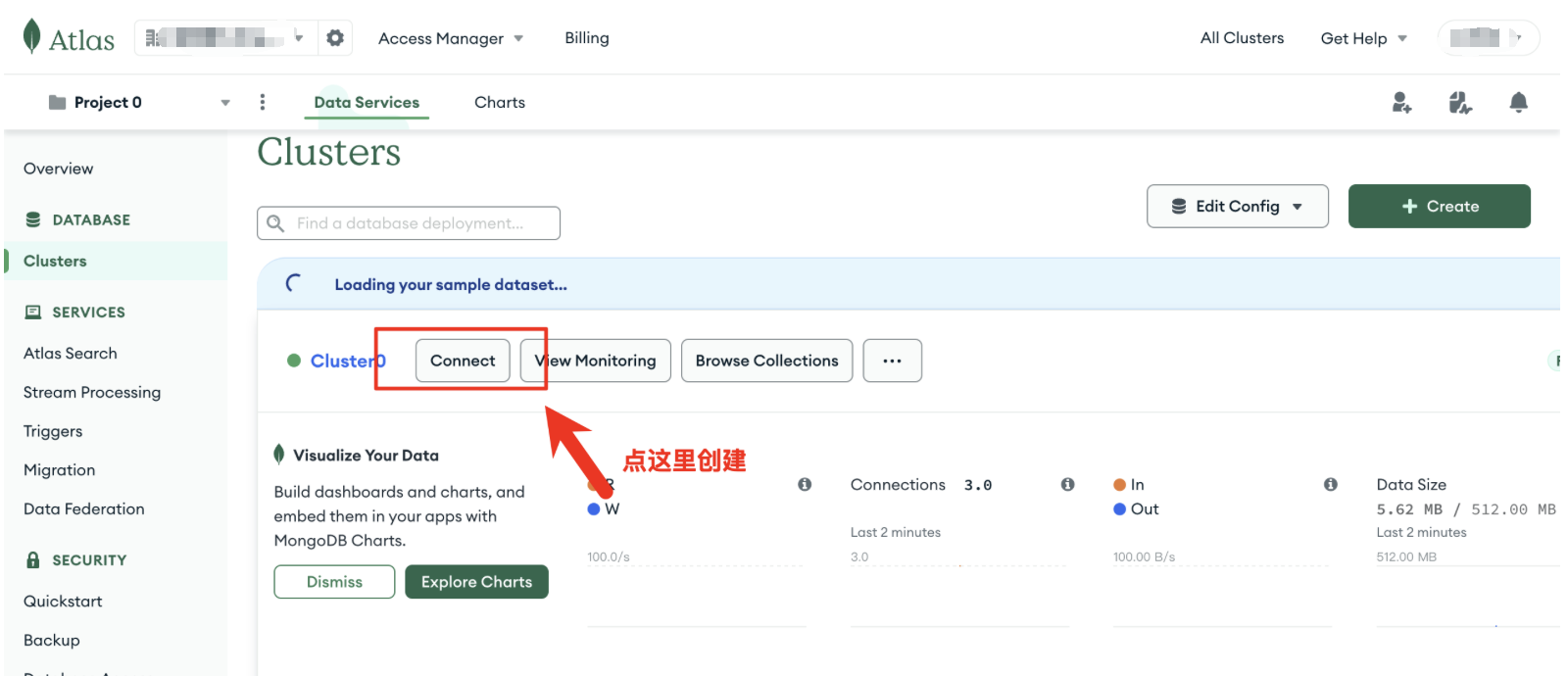Screen dimensions: 1568x676
Task: Expand the Edit Config dropdown
Action: (x=1238, y=206)
